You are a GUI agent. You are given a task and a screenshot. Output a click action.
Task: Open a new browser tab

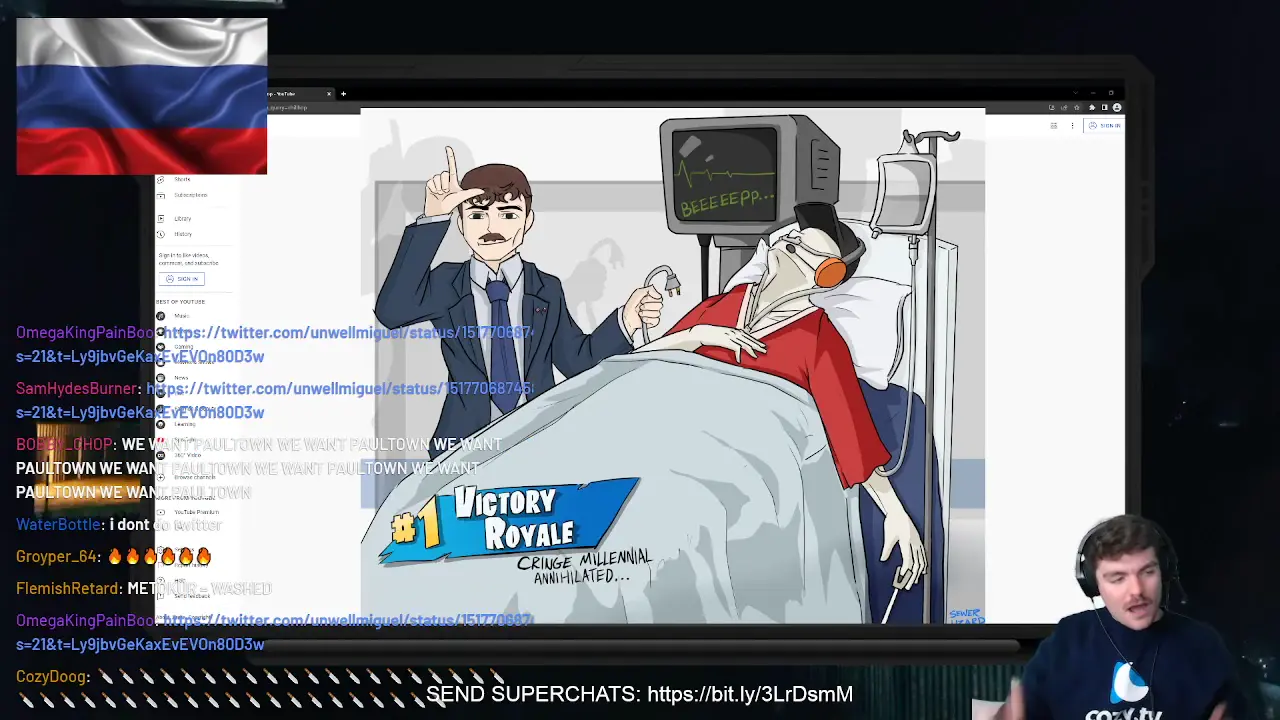343,93
